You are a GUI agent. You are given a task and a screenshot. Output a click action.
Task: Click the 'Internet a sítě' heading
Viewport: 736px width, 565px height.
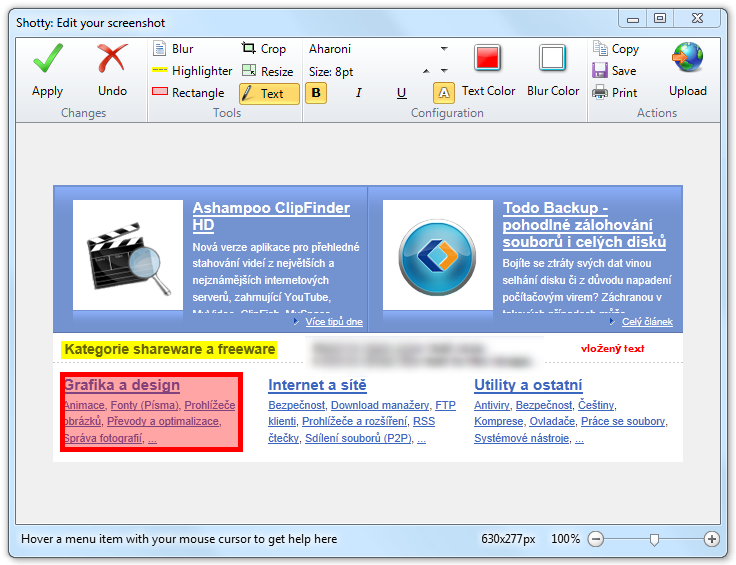click(317, 385)
